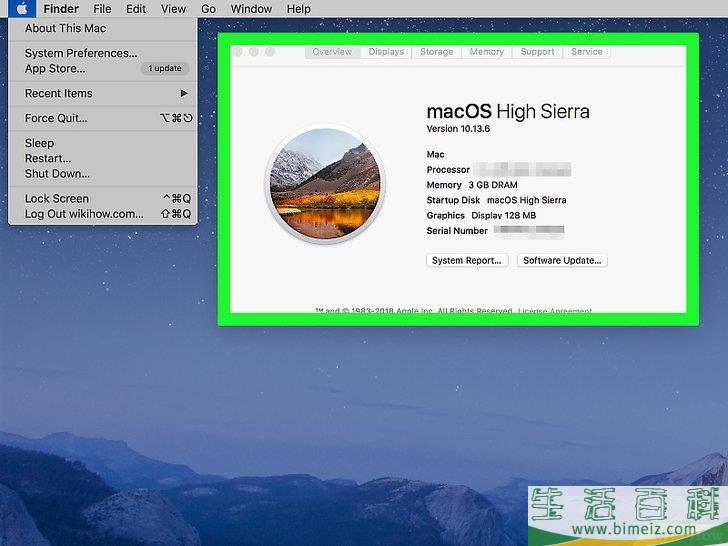Open the Apple menu icon
The image size is (728, 546).
[22, 8]
